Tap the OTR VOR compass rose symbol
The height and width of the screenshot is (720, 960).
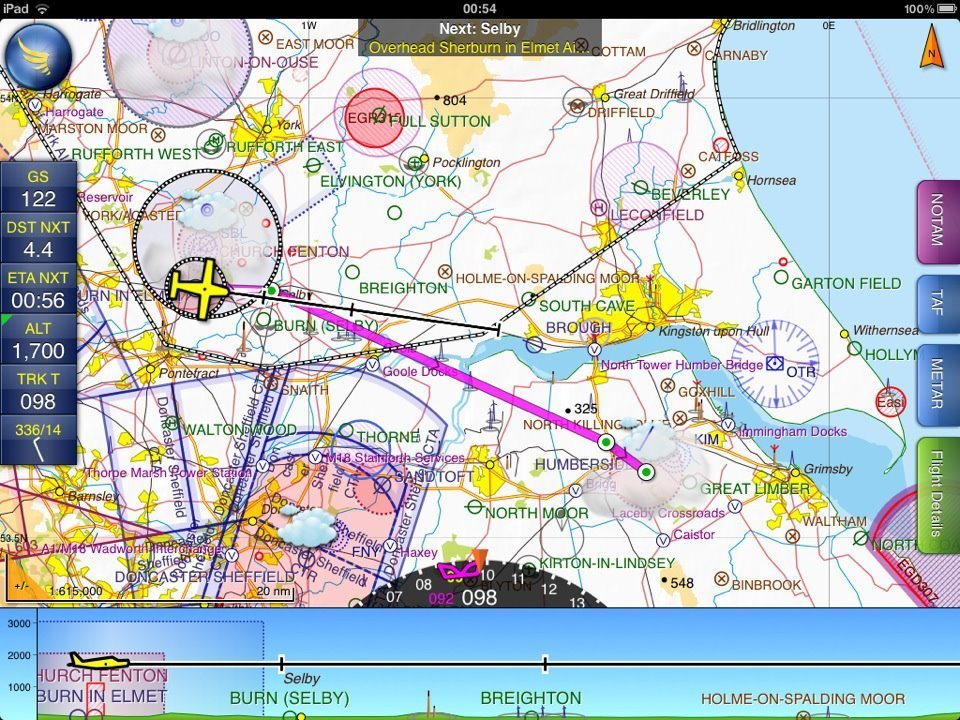(x=775, y=362)
